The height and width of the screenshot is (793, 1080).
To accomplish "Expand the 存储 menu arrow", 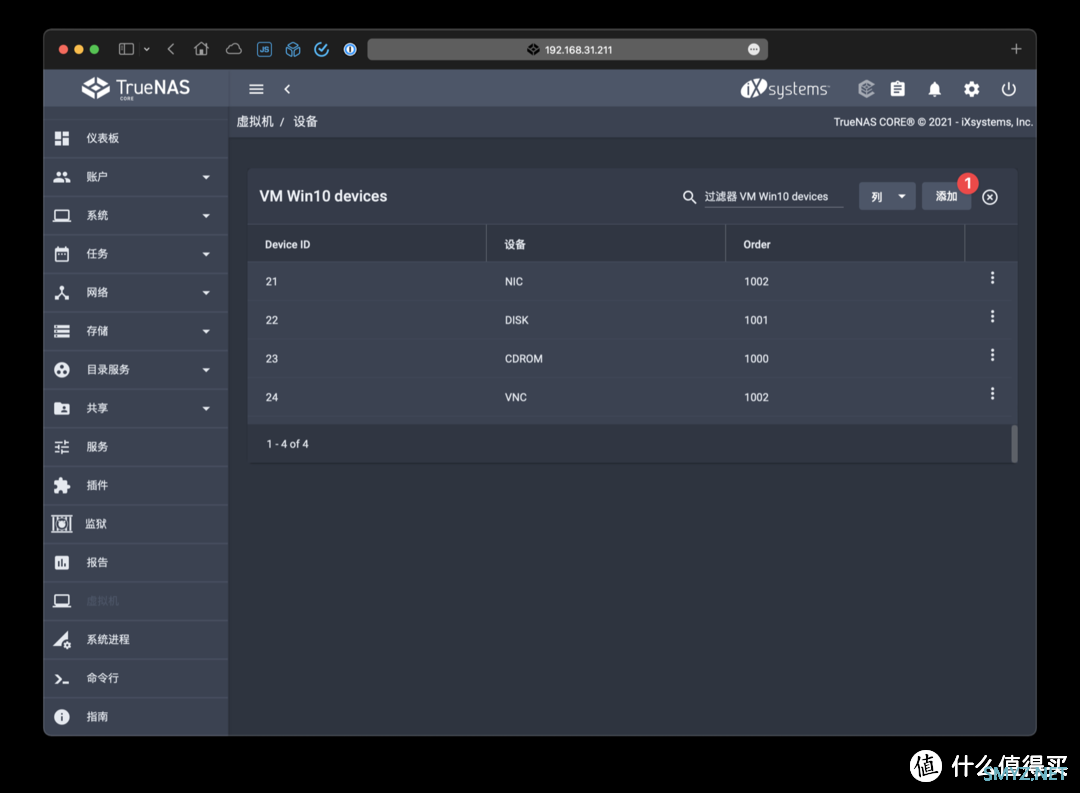I will (206, 332).
